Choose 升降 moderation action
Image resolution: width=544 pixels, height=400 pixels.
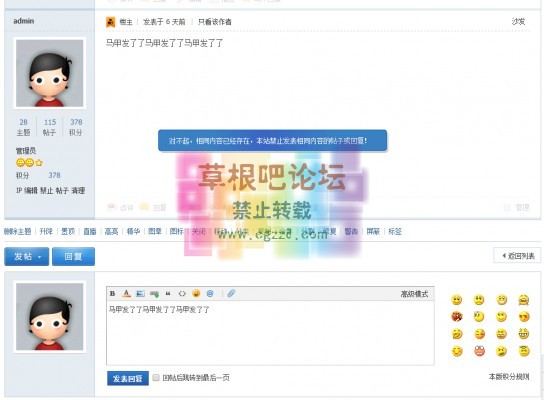coord(46,231)
